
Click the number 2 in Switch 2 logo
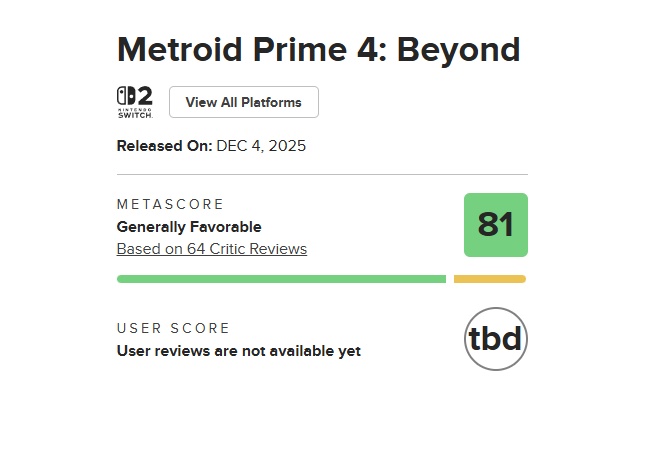click(x=144, y=97)
